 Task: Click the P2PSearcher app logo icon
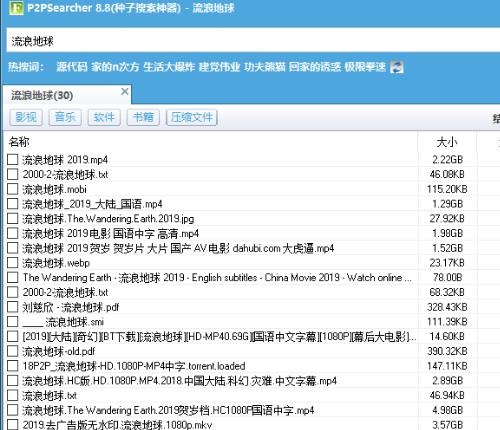(x=16, y=8)
